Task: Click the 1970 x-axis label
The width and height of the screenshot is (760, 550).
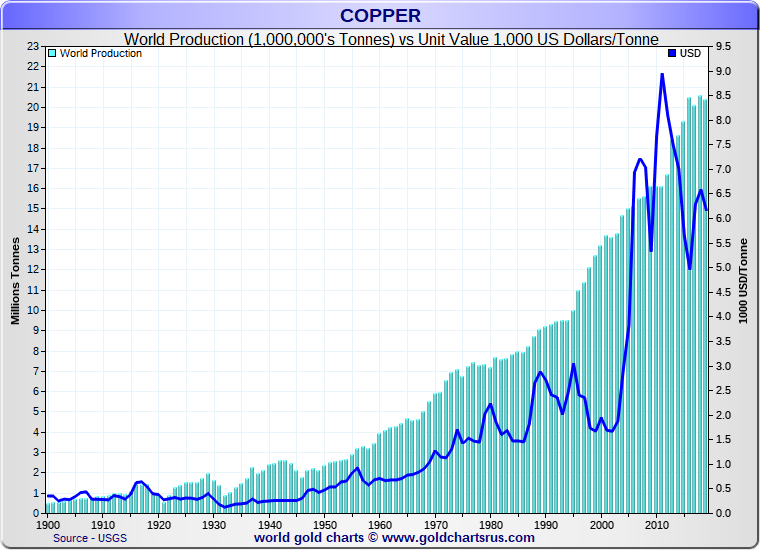Action: pyautogui.click(x=436, y=525)
